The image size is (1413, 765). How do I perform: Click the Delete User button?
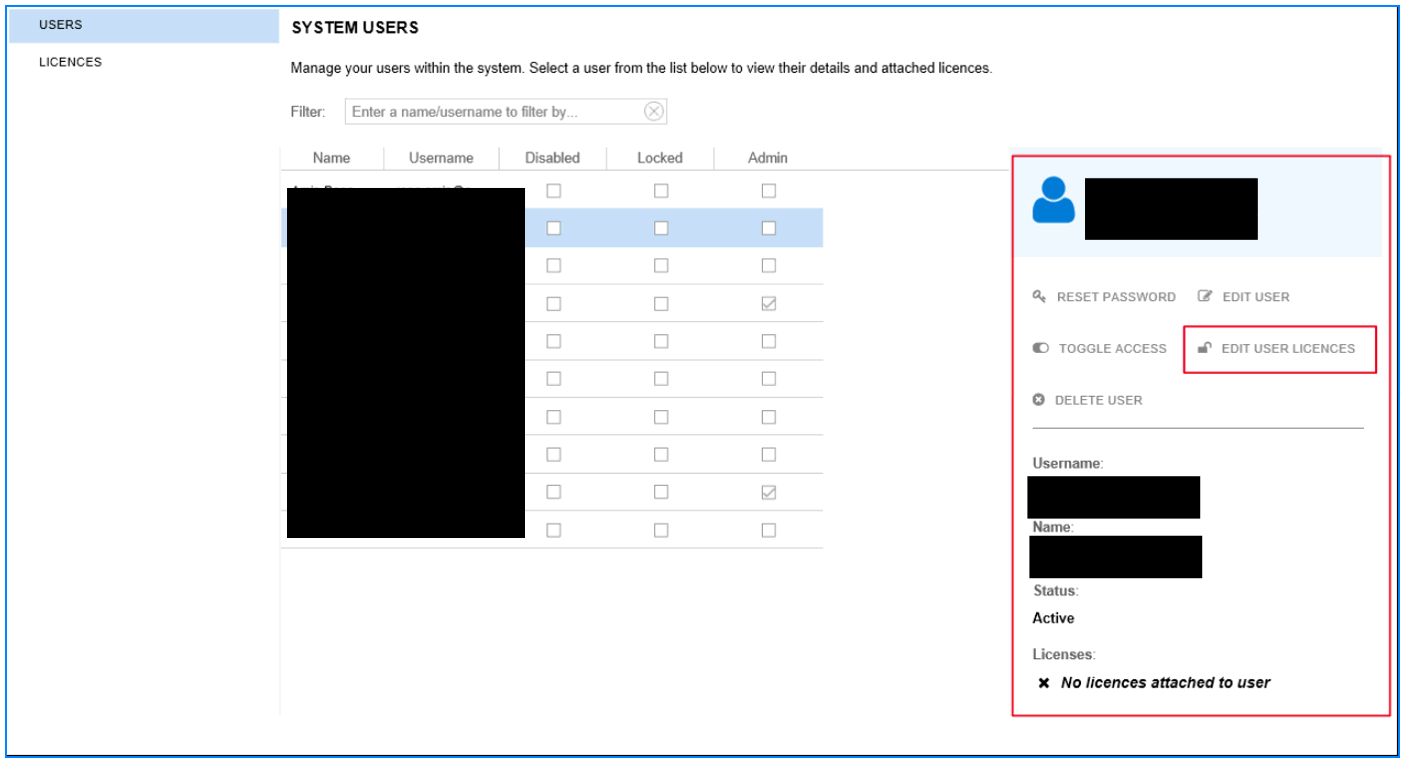1097,400
